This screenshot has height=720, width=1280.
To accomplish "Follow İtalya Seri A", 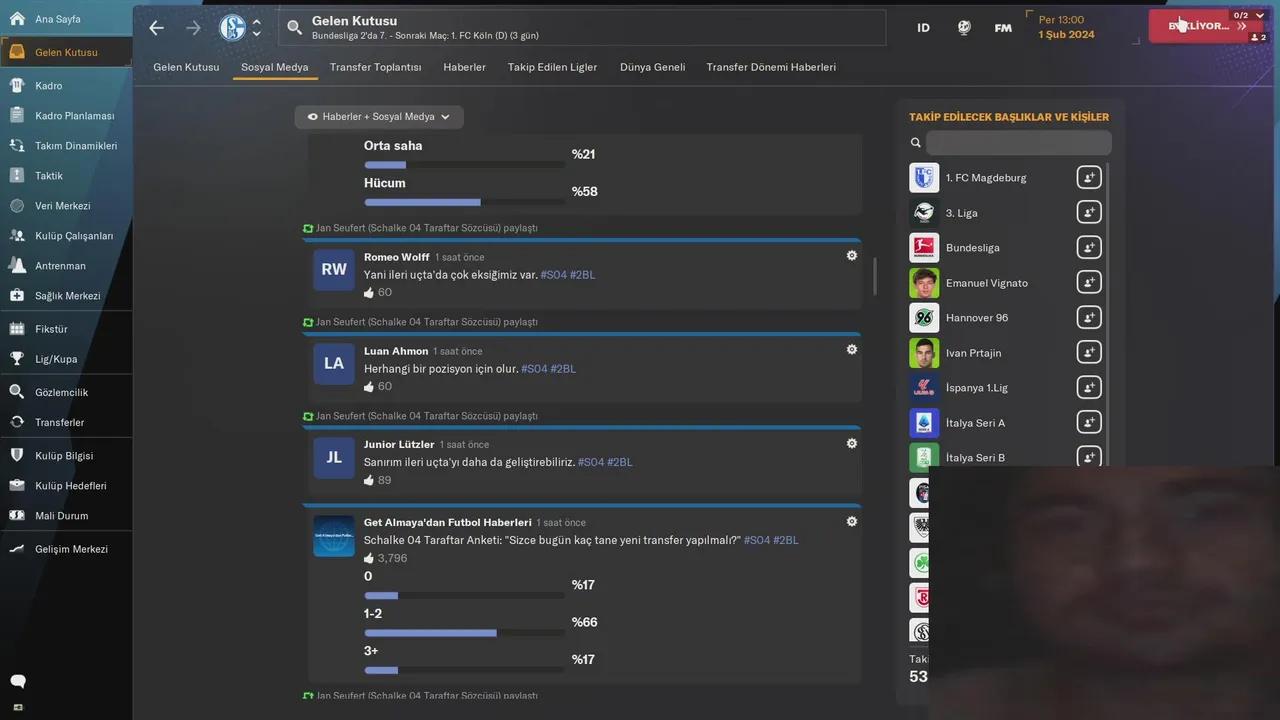I will tap(1089, 422).
